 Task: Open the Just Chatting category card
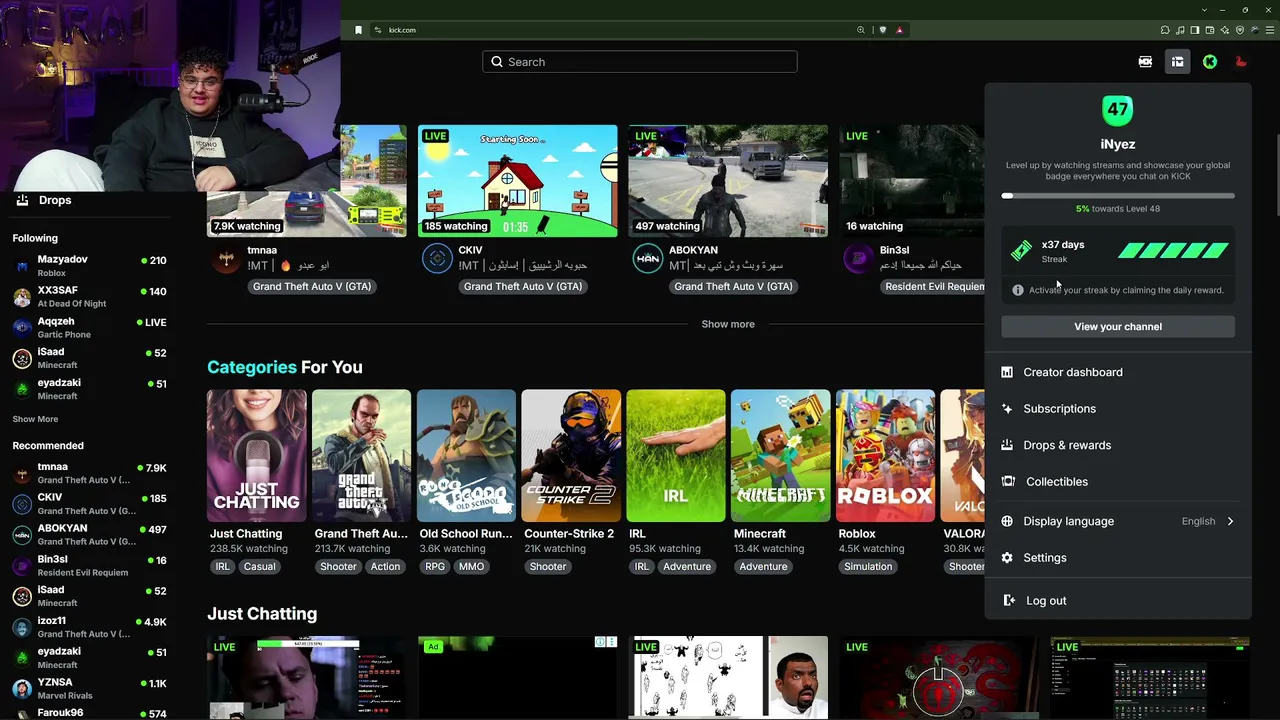[x=257, y=456]
